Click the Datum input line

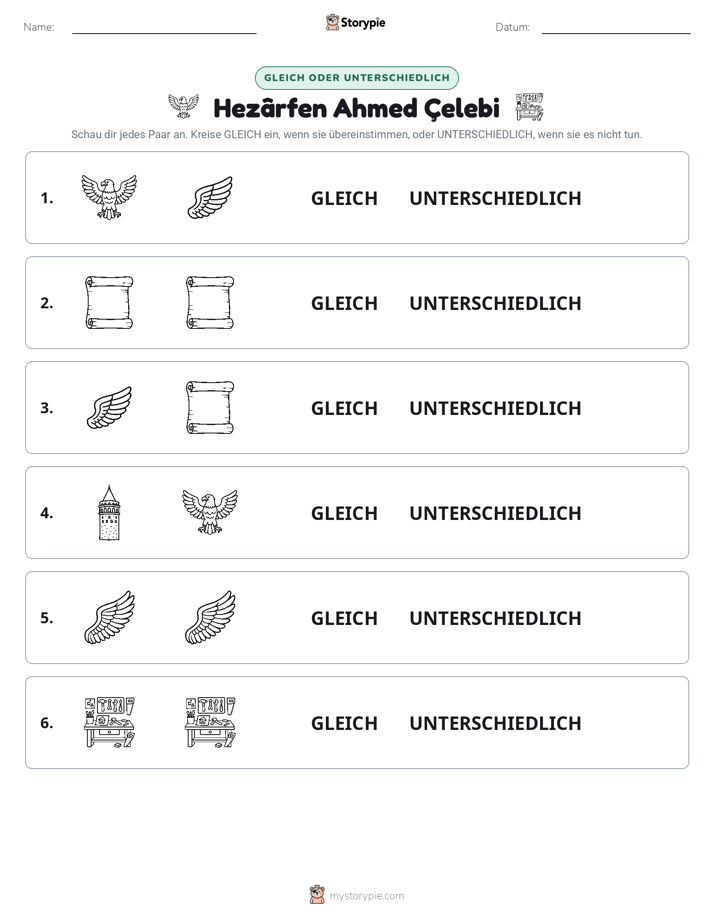[616, 29]
